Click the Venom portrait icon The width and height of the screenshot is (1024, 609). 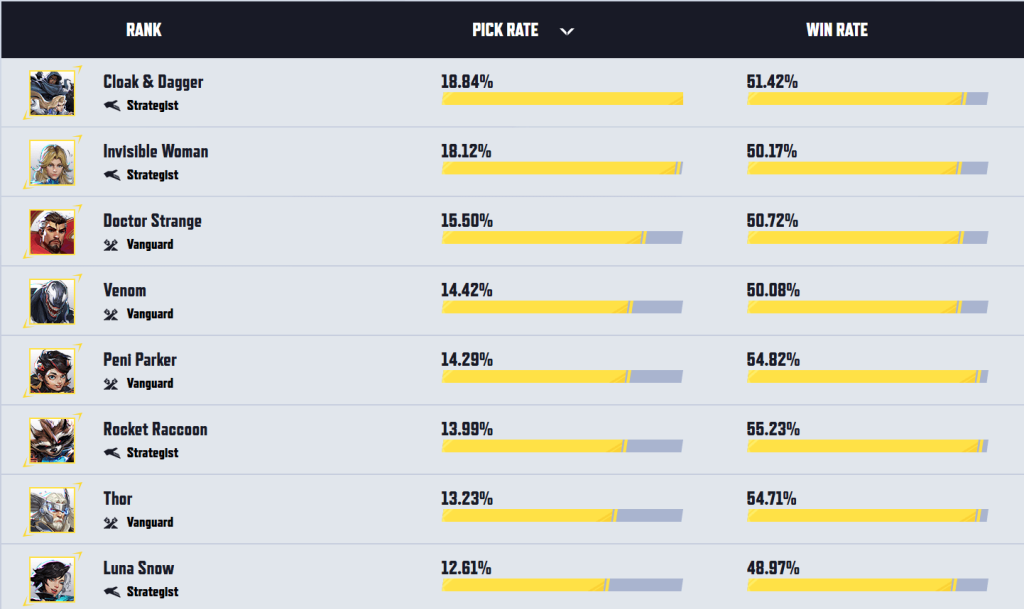[52, 302]
